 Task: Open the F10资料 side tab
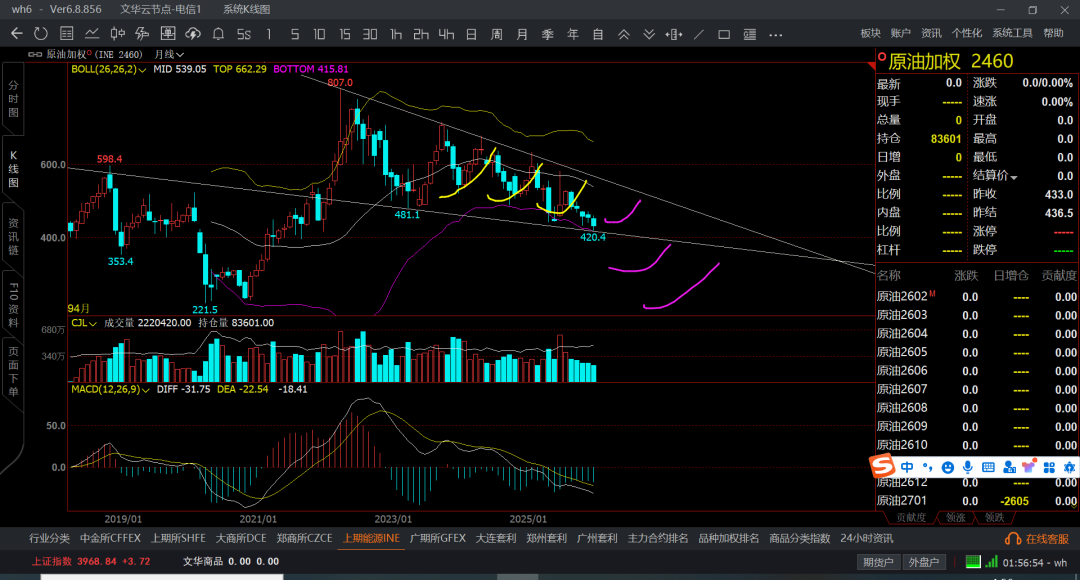(x=13, y=306)
